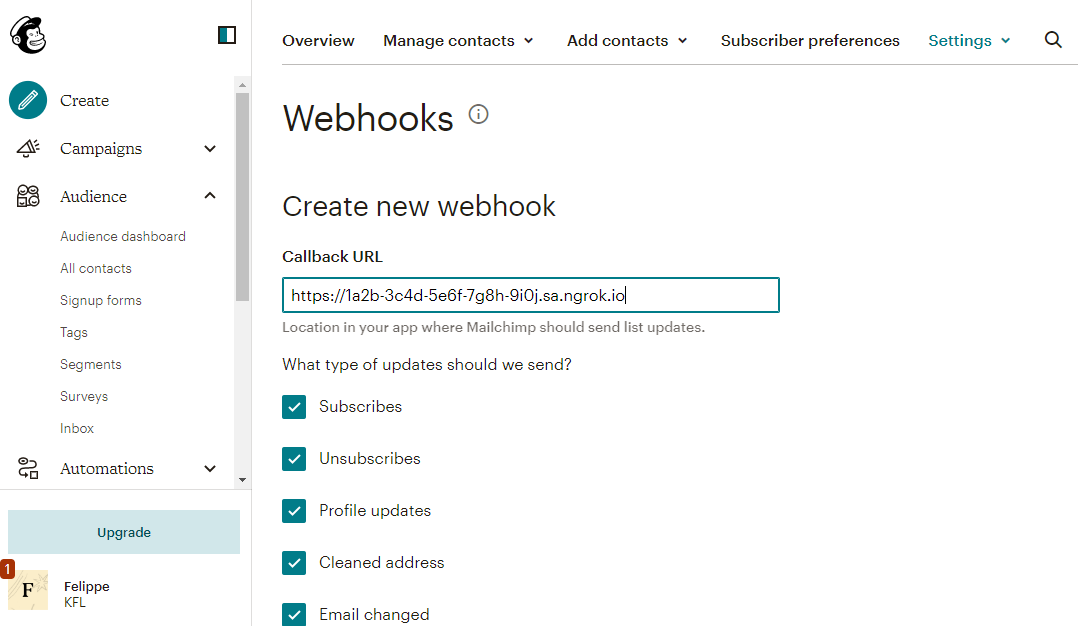
Task: Open Tags in sidebar
Action: click(74, 333)
